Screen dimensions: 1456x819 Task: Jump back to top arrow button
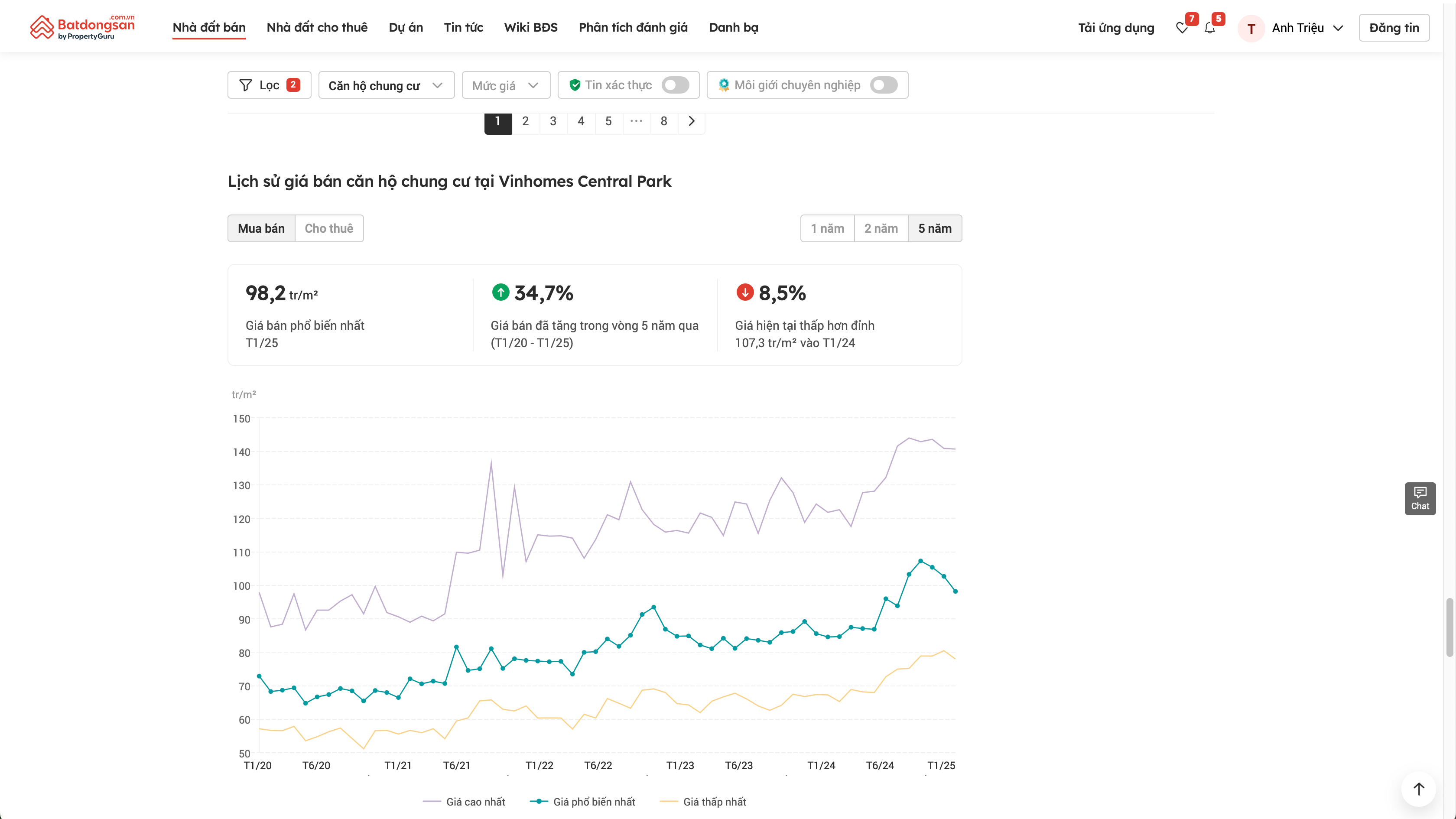click(1419, 789)
